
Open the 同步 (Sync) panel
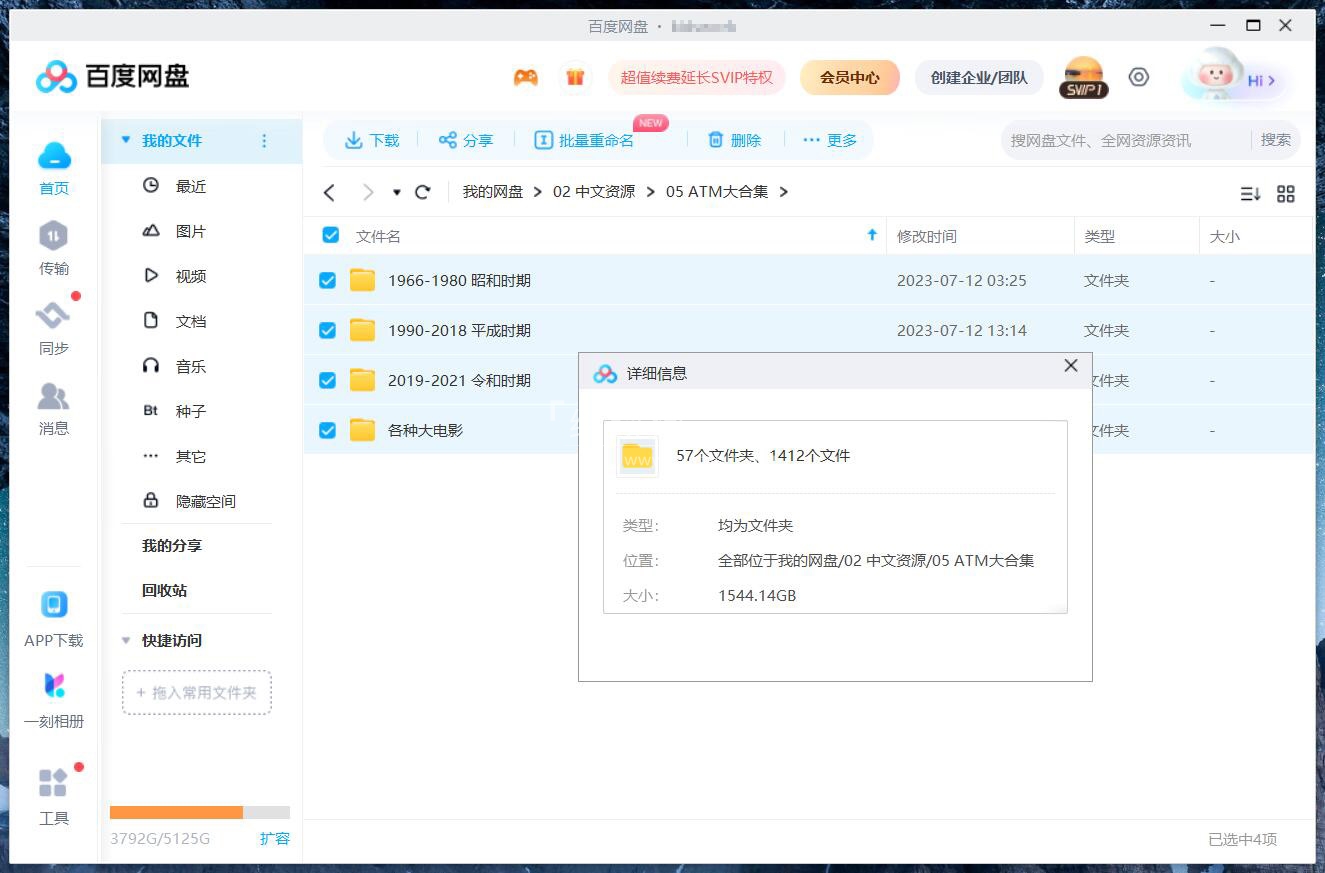point(53,328)
